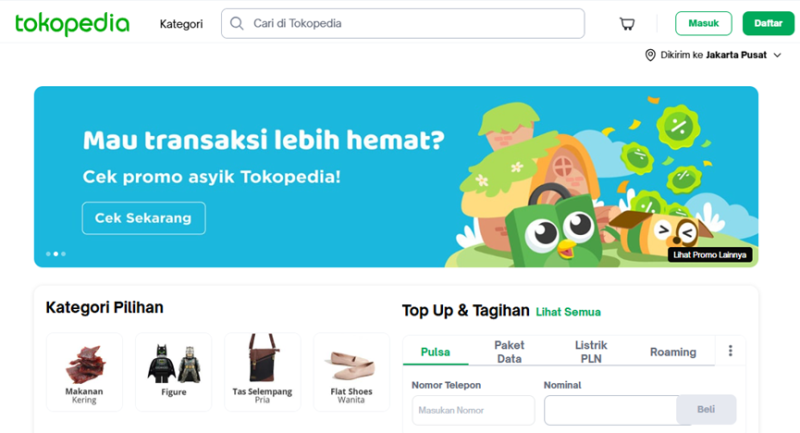Select the first banner carousel dot

48,253
